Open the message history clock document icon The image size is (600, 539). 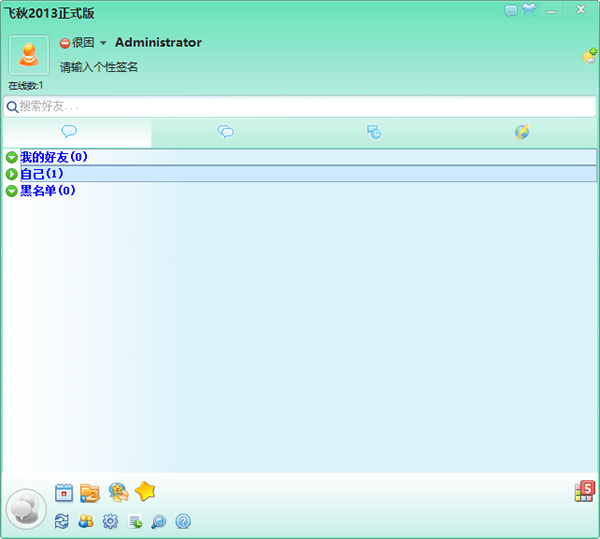(x=135, y=522)
